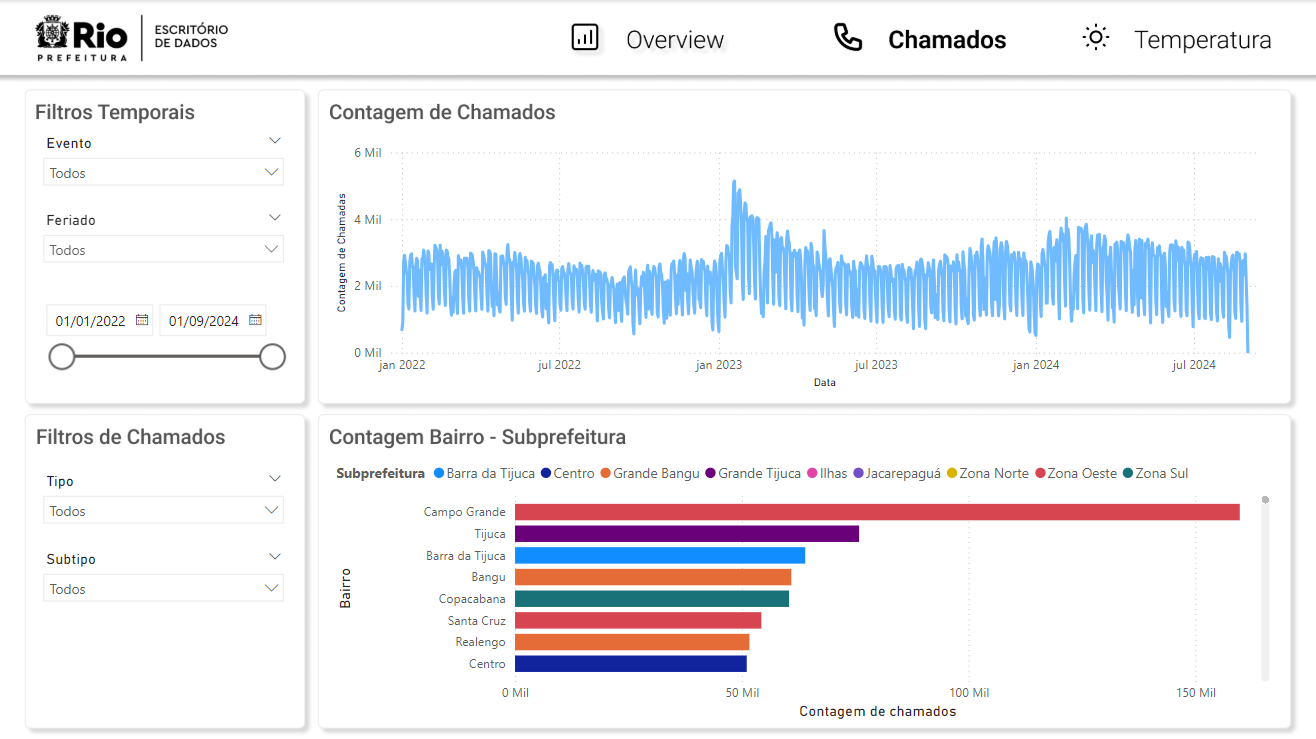Click the Overview bar chart icon
The image size is (1316, 739).
coord(585,38)
